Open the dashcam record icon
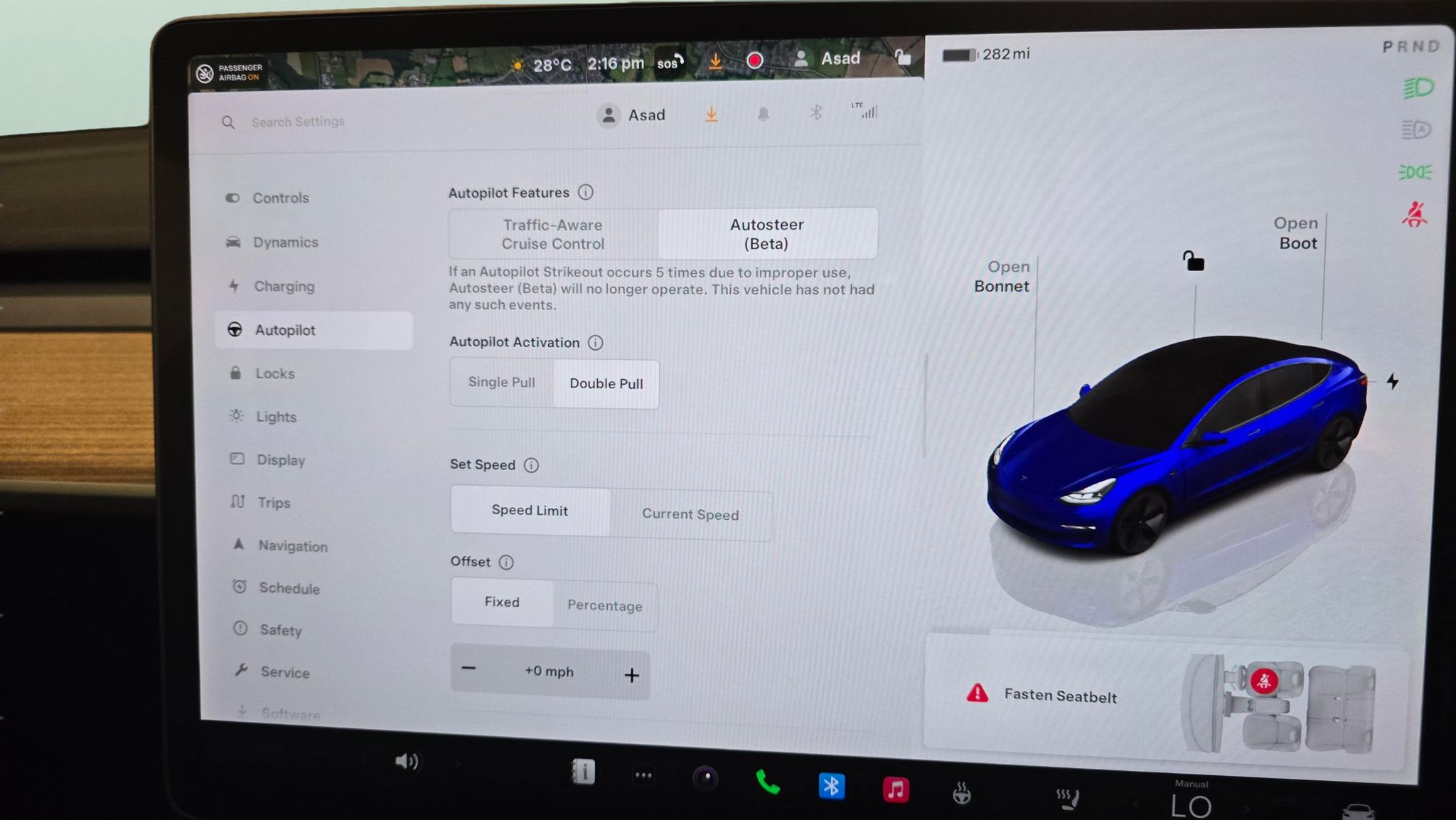Image resolution: width=1456 pixels, height=820 pixels. [x=755, y=60]
